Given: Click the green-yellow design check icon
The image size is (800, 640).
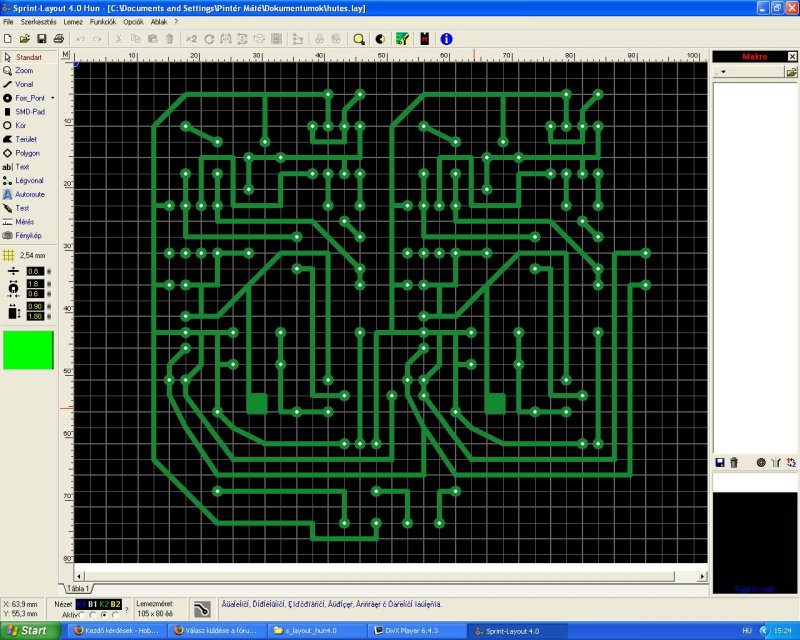Looking at the screenshot, I should [402, 39].
